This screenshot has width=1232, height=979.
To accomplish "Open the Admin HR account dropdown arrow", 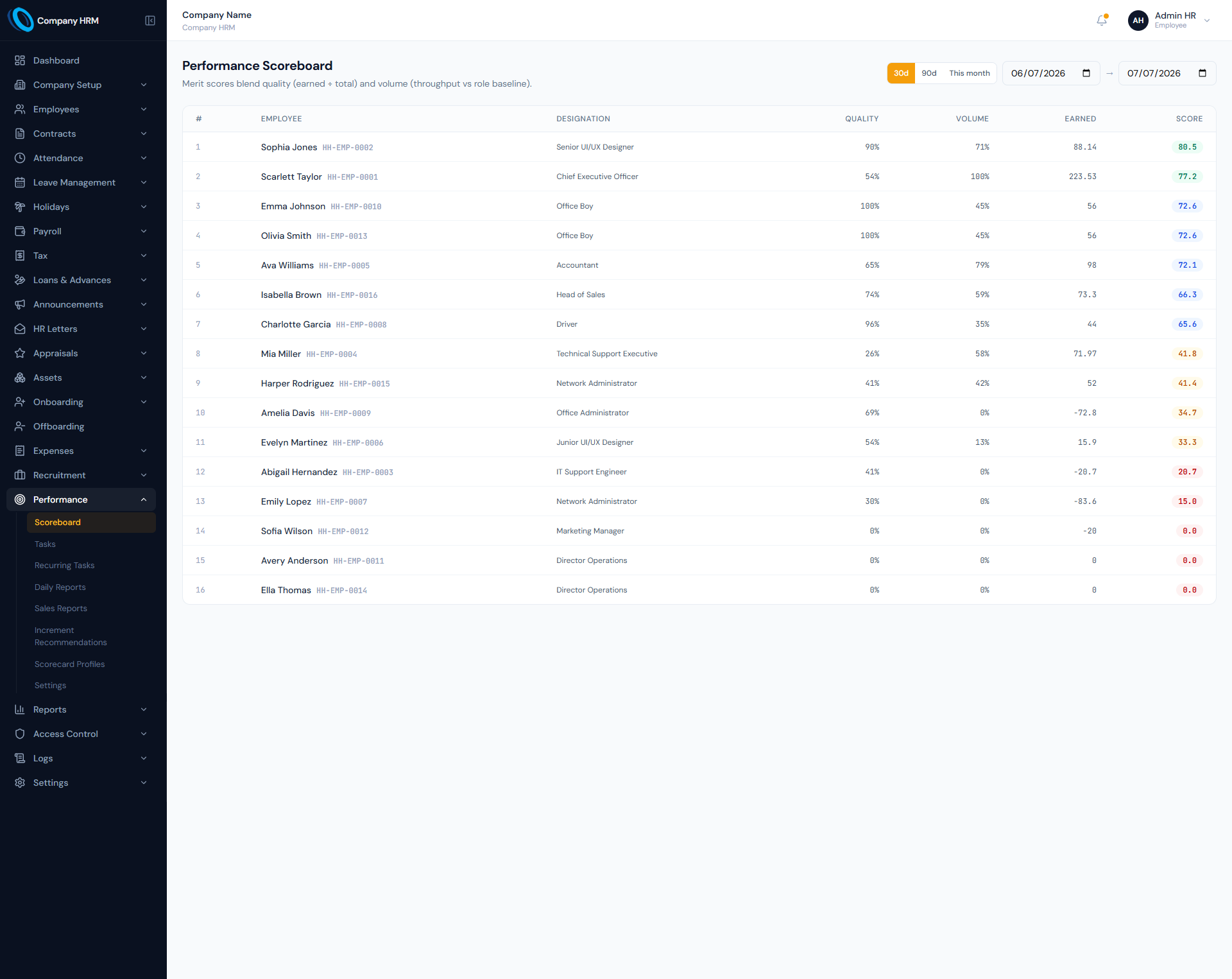I will pyautogui.click(x=1207, y=21).
